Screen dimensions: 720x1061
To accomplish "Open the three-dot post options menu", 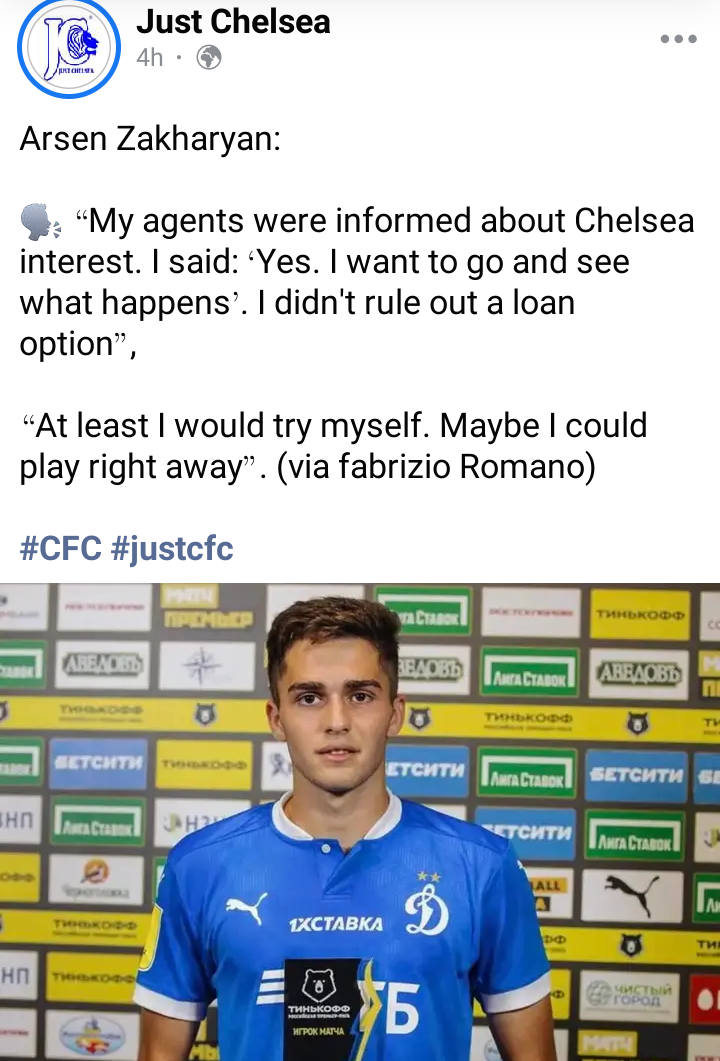I will [x=679, y=39].
